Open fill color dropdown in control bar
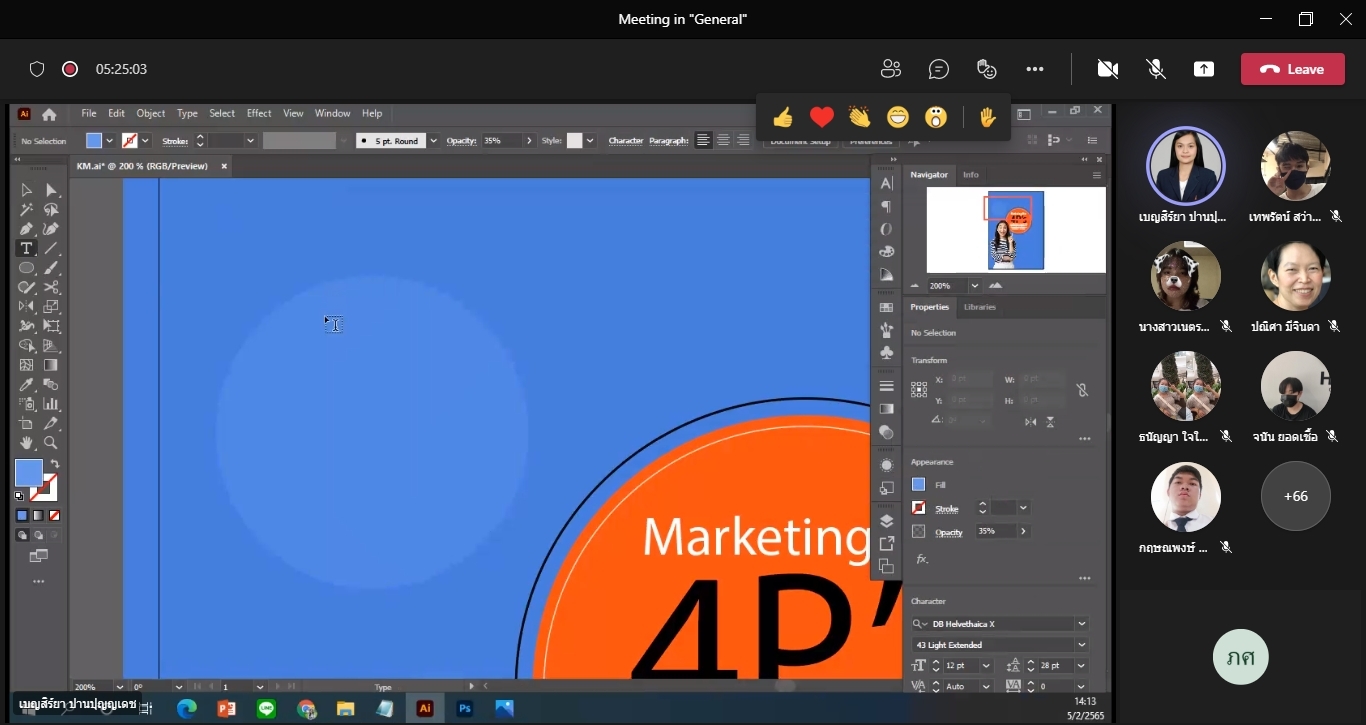Viewport: 1366px width, 725px height. 109,141
